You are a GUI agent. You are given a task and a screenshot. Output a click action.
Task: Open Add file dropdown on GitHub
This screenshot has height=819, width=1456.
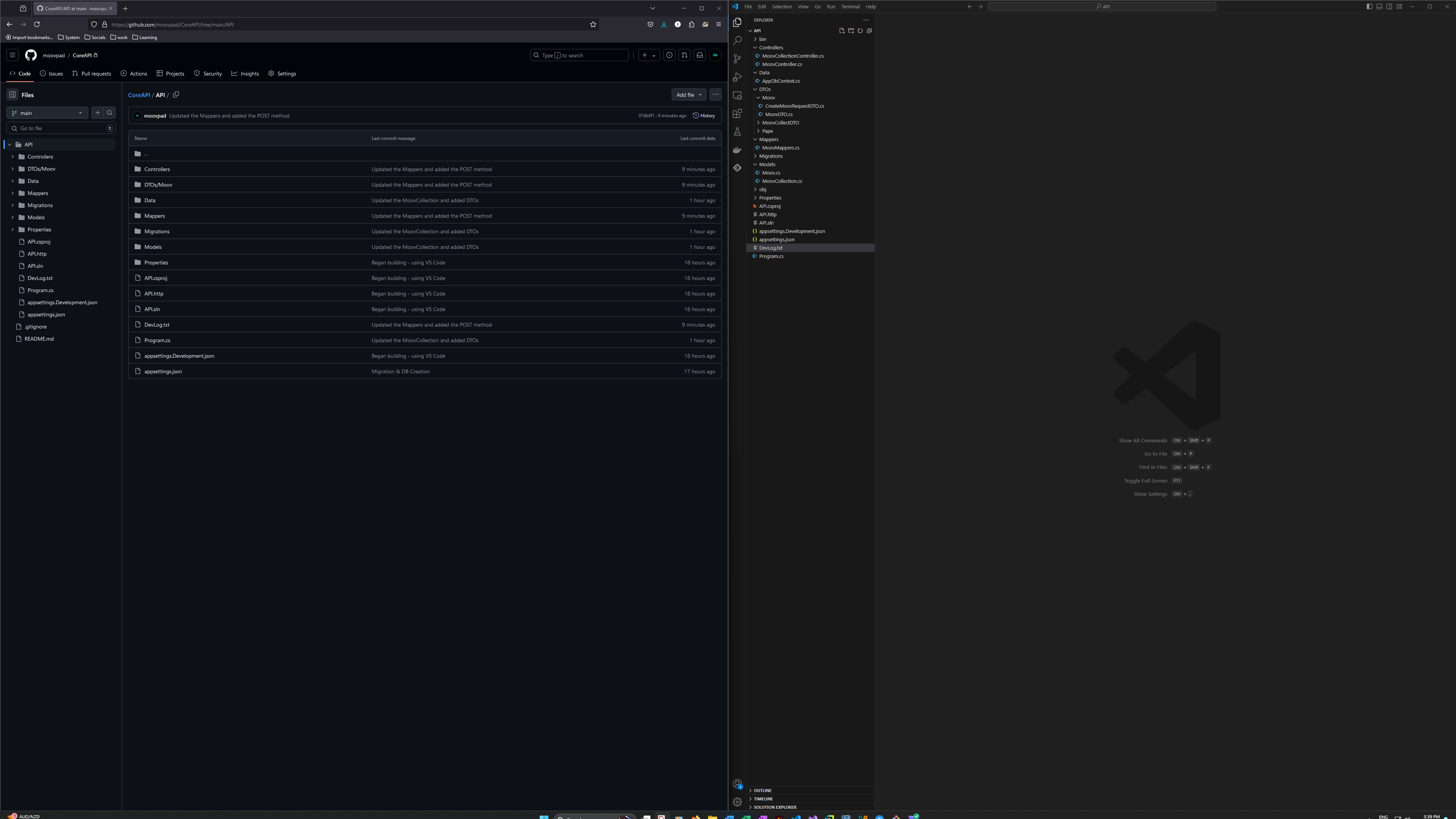point(688,95)
